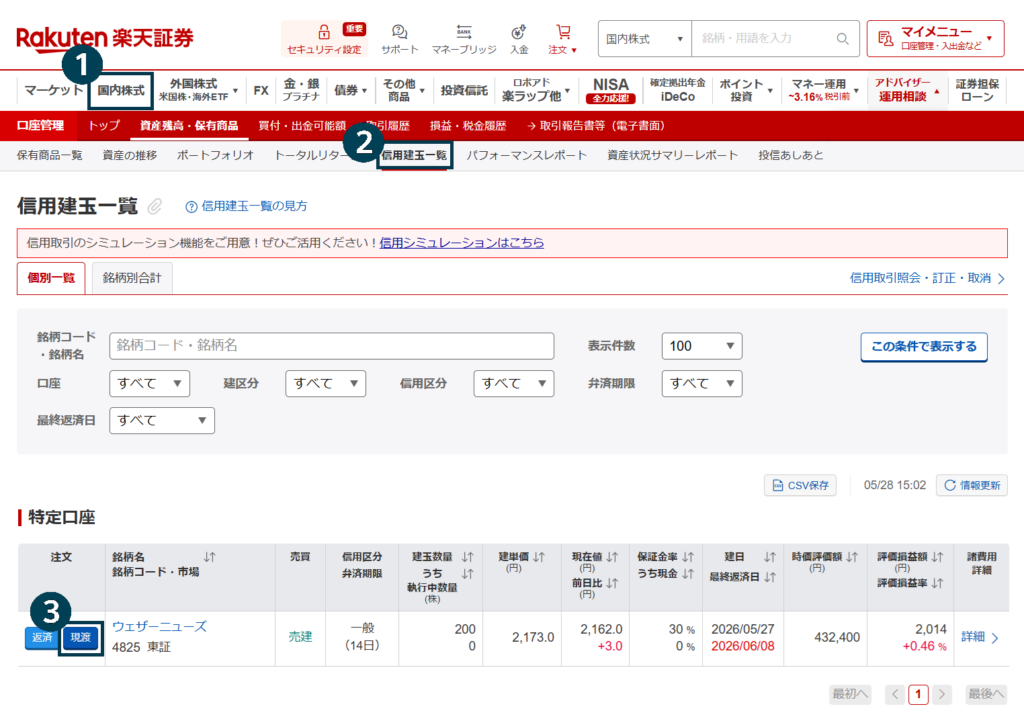This screenshot has width=1024, height=721.
Task: Open the 最終返済日 すべて dropdown
Action: pos(162,421)
